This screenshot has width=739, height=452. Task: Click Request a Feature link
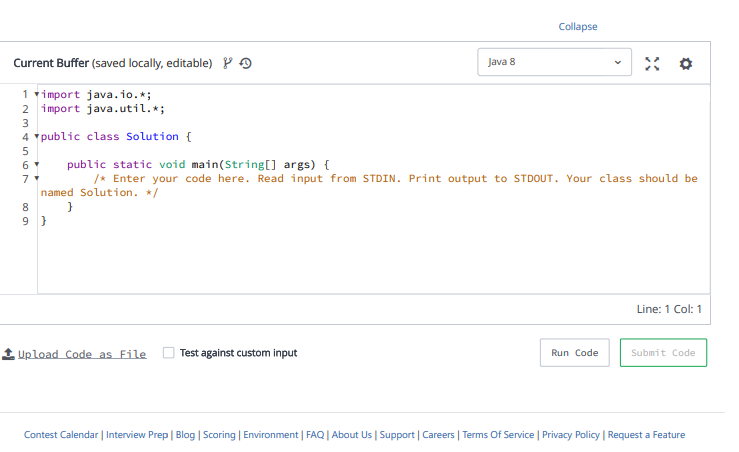click(x=646, y=435)
